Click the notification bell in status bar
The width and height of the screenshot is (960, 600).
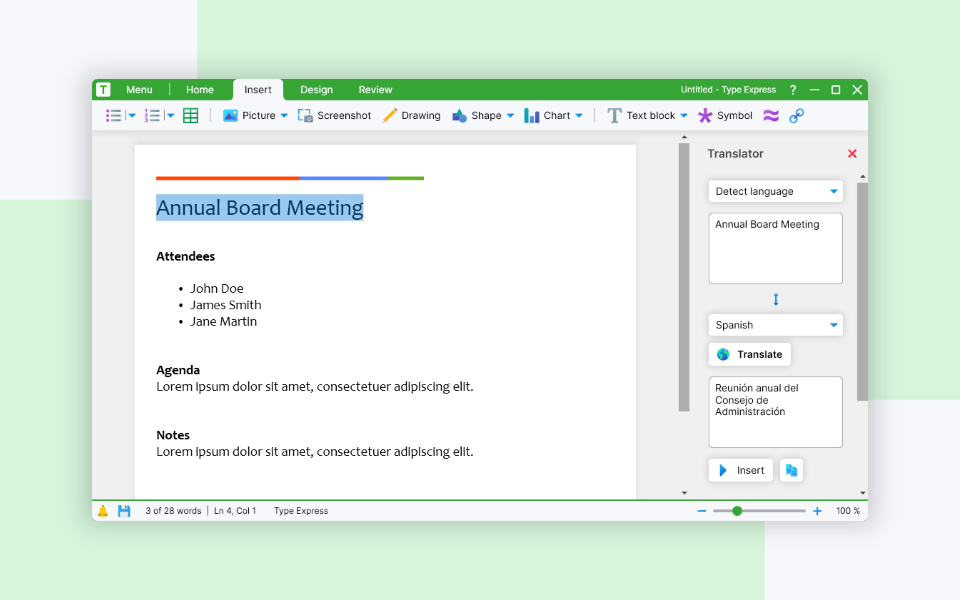coord(103,511)
